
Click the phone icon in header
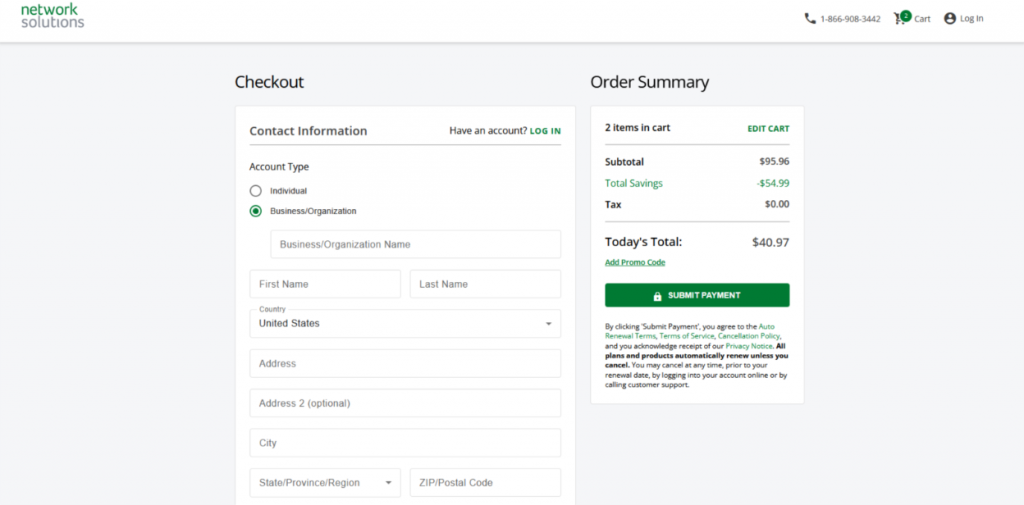[810, 18]
